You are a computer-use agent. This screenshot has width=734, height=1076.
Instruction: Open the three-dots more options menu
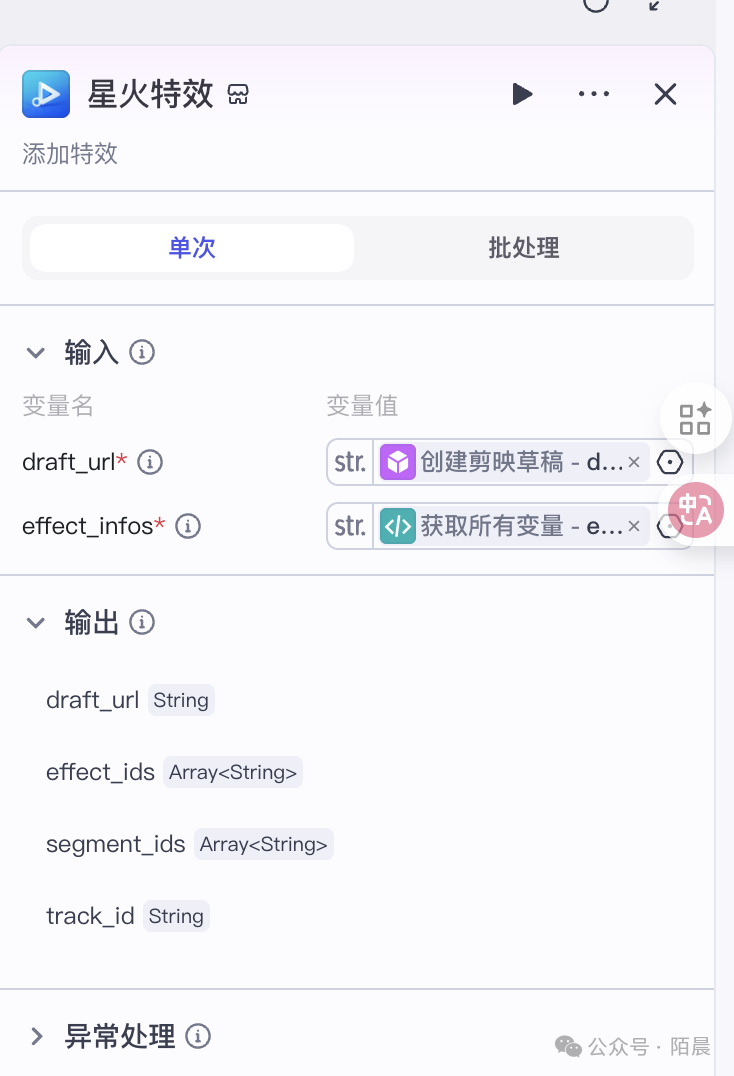point(594,94)
